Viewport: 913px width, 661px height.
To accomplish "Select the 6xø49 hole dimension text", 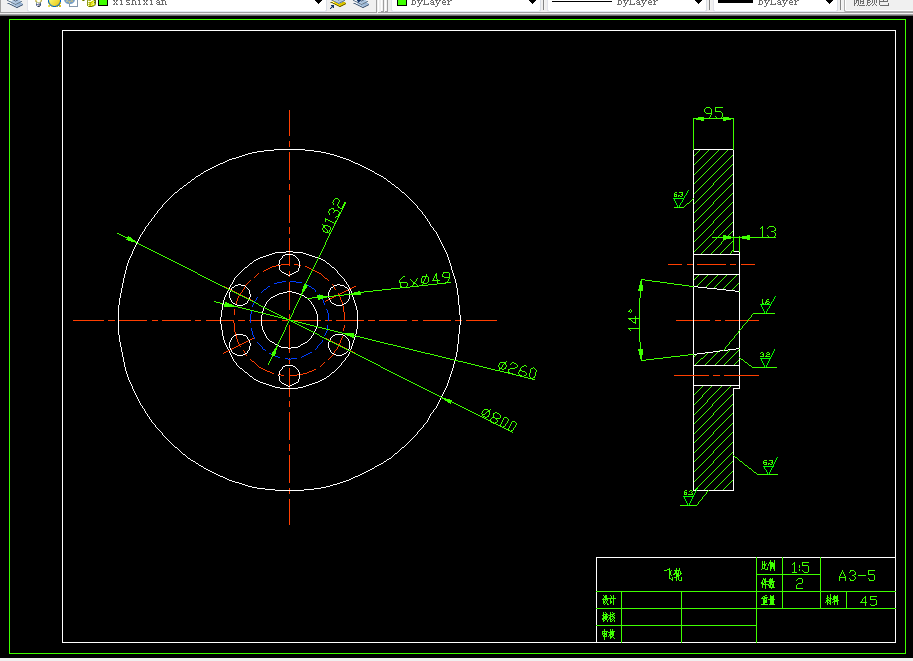I will (425, 280).
